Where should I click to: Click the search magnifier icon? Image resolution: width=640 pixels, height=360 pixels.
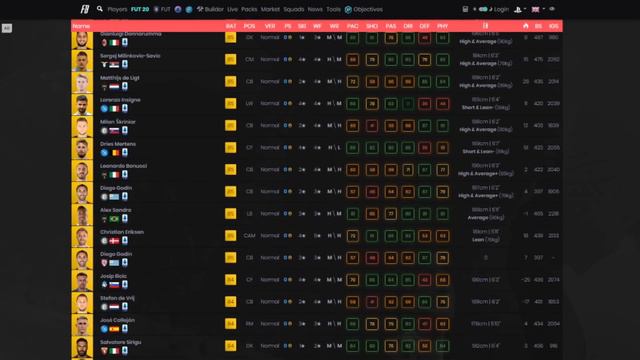click(x=100, y=9)
